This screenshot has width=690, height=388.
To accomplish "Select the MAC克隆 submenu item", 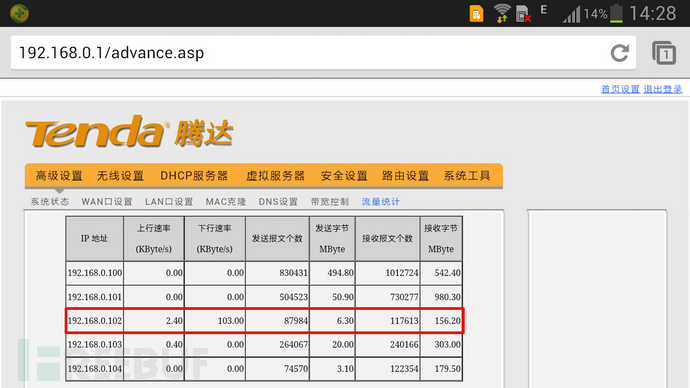I will click(x=226, y=201).
